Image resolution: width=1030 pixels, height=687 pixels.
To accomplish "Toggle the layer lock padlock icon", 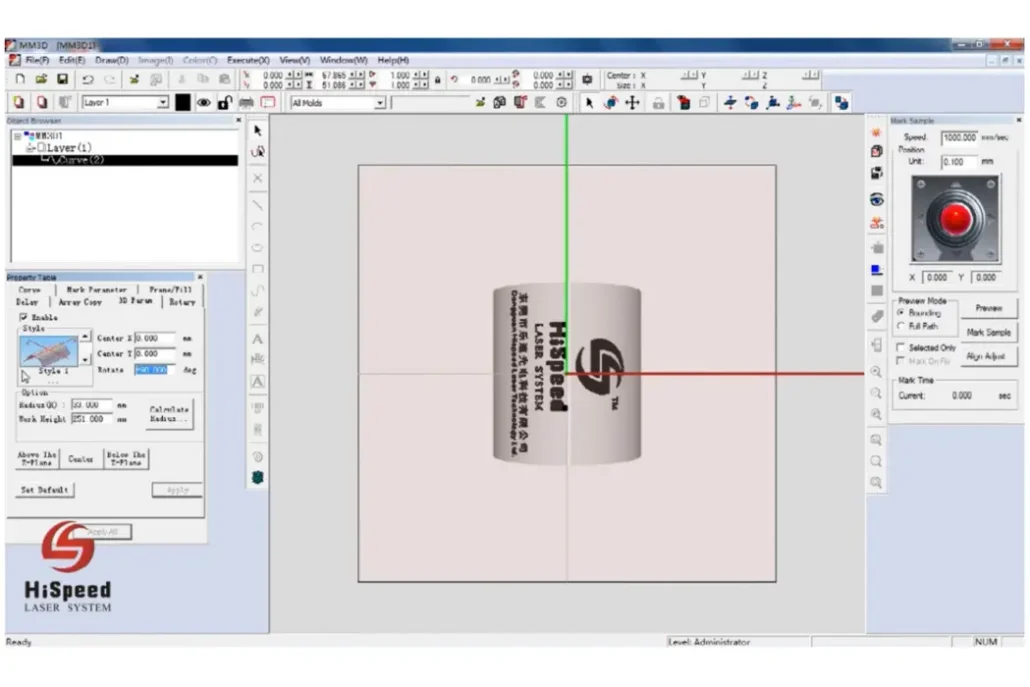I will (225, 102).
